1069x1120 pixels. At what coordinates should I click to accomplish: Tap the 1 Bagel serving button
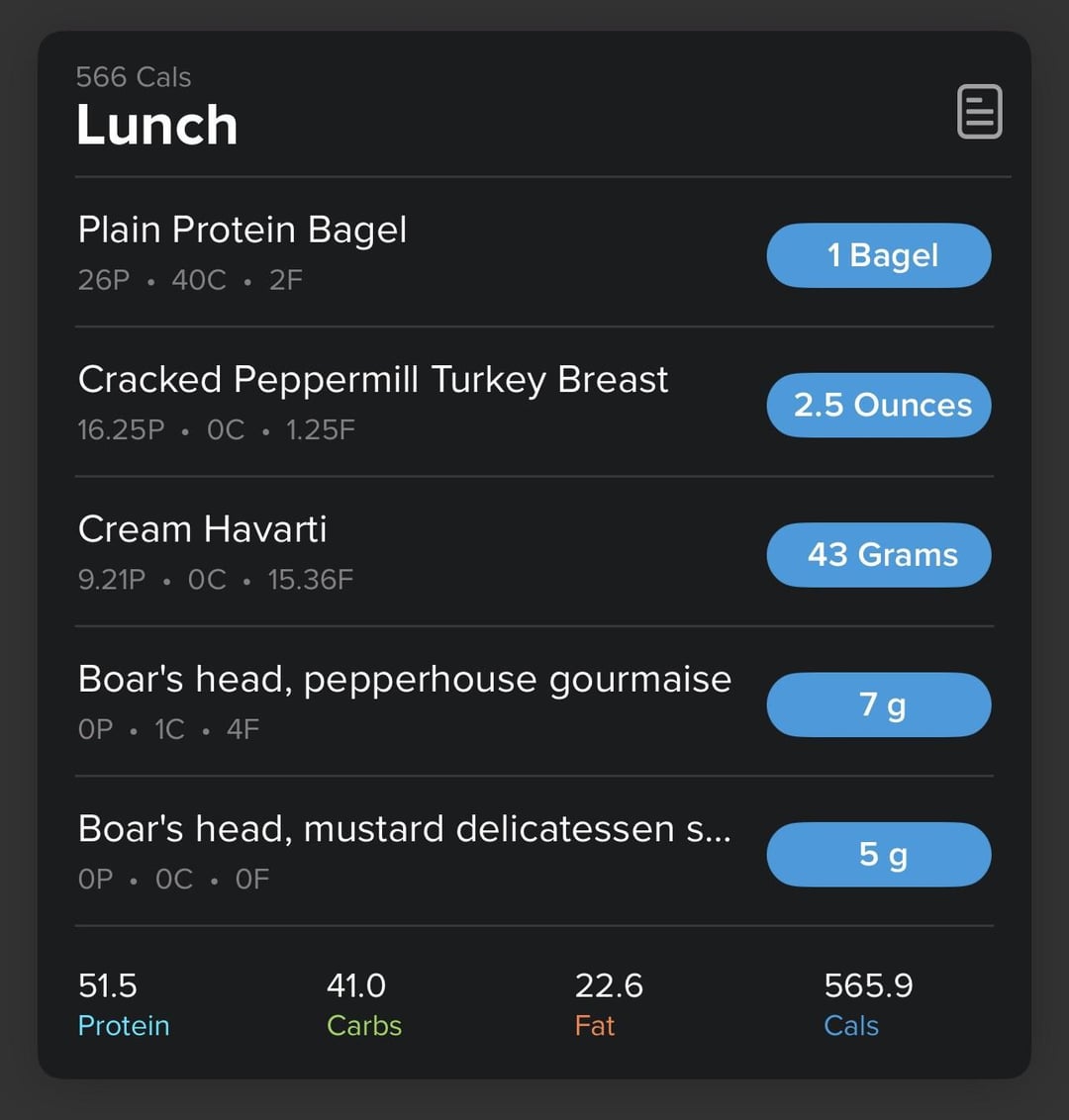879,255
